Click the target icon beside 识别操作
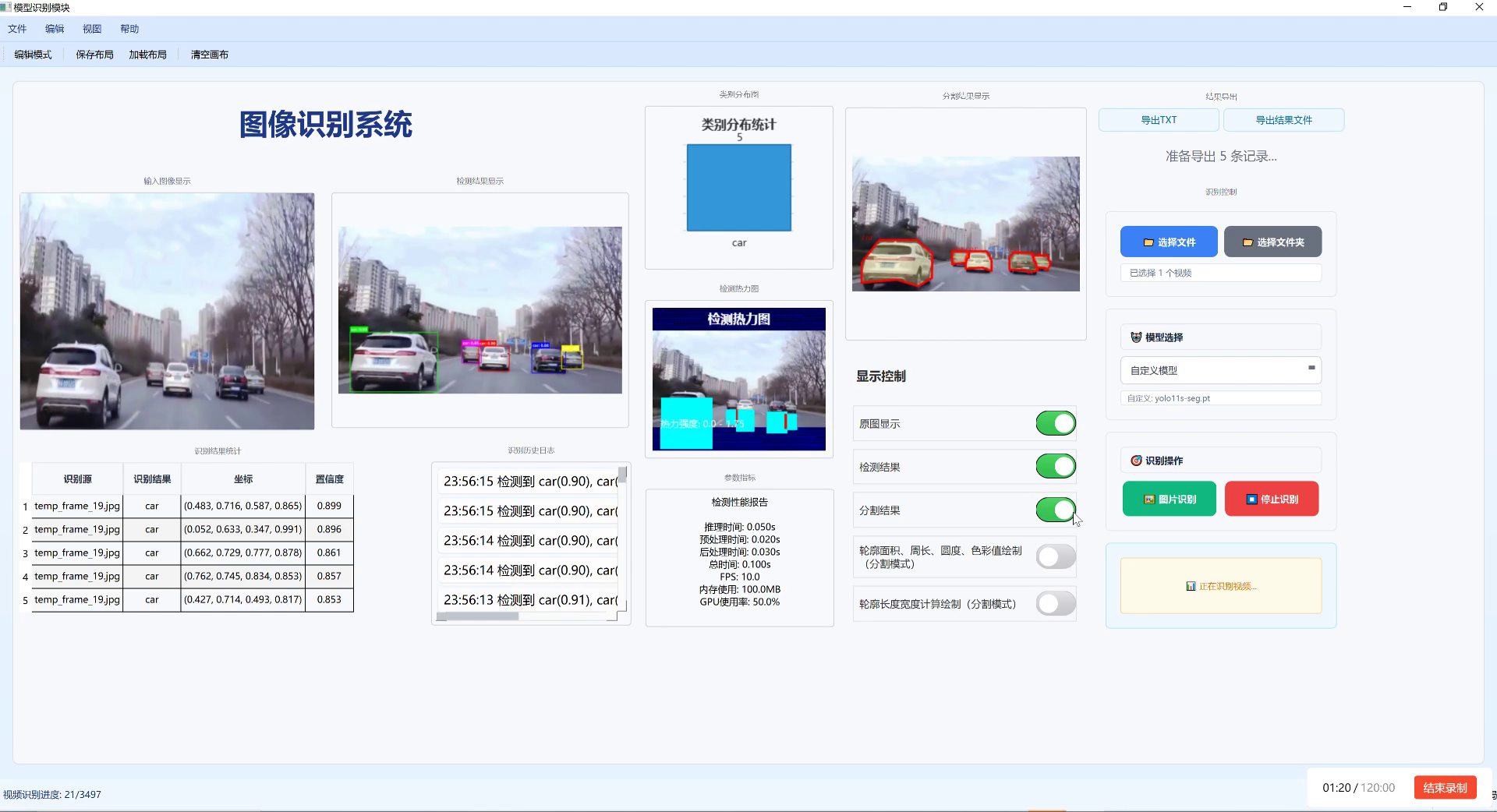1497x812 pixels. [x=1136, y=460]
